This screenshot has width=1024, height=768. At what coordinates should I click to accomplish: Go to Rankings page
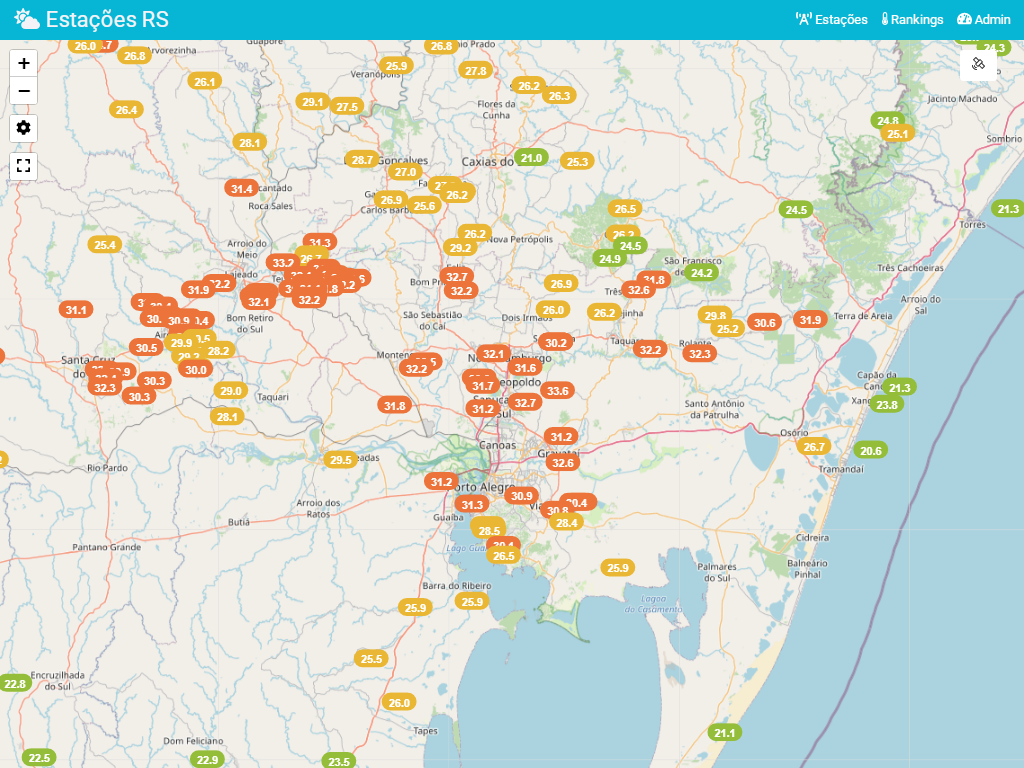click(912, 20)
